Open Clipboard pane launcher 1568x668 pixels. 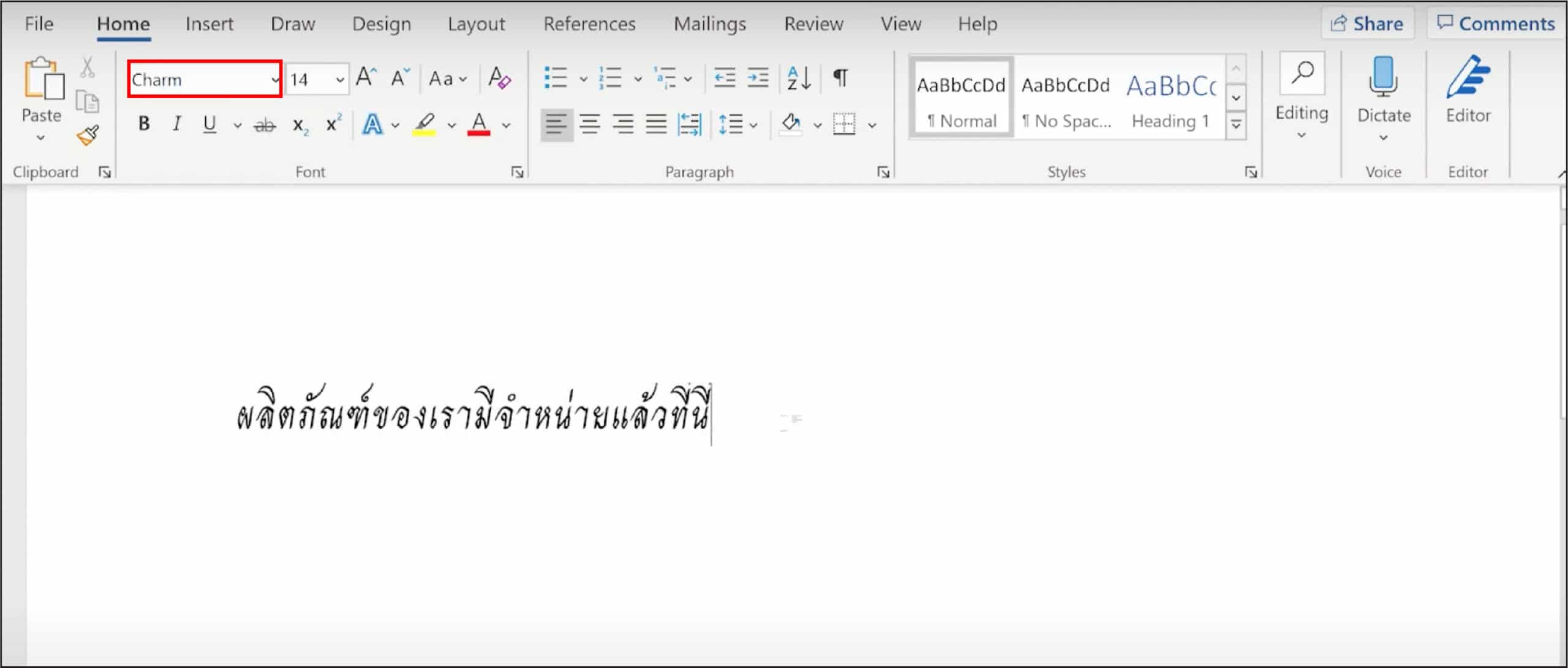pos(105,173)
